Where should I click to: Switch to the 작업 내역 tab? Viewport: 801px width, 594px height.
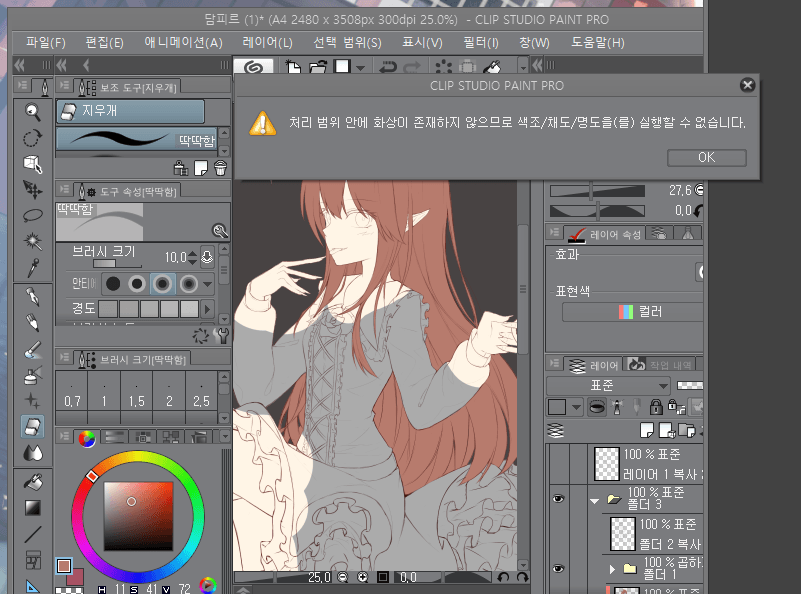[669, 364]
